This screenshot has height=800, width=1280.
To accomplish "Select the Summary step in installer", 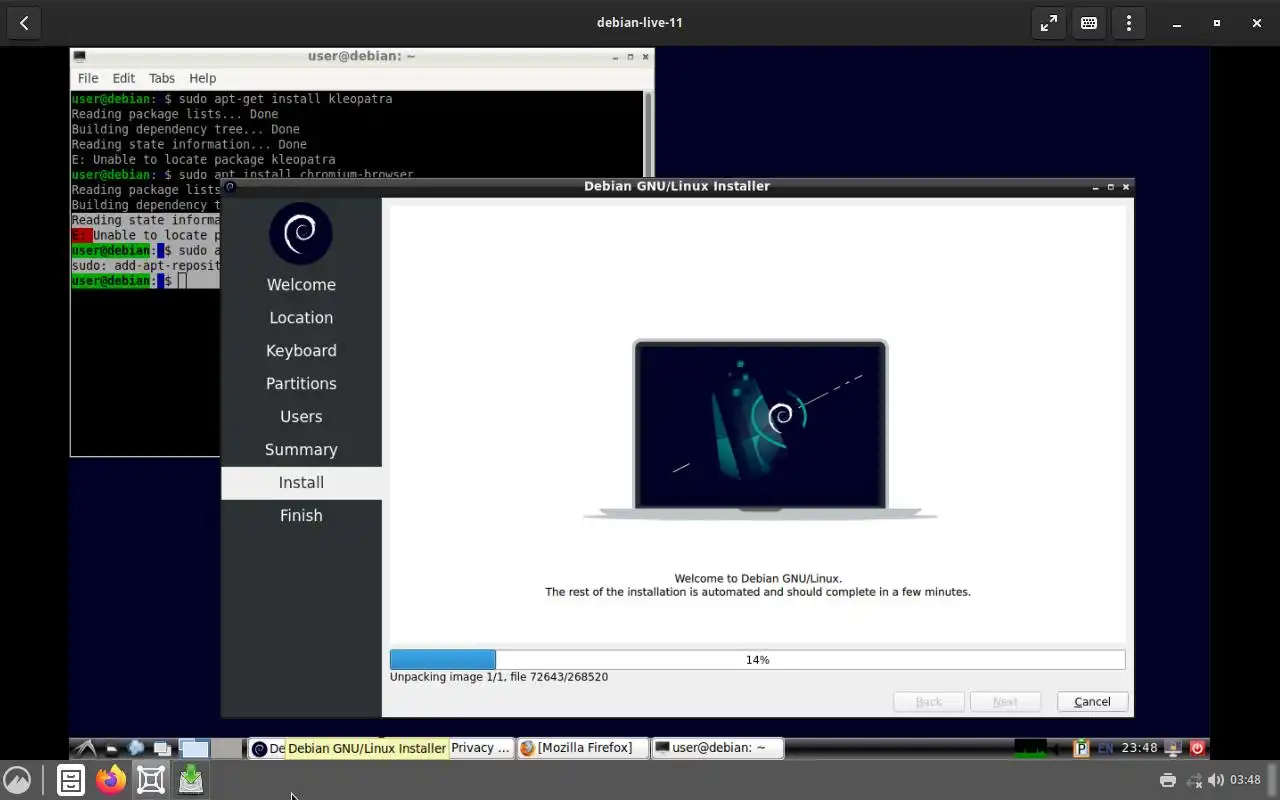I will pyautogui.click(x=301, y=450).
